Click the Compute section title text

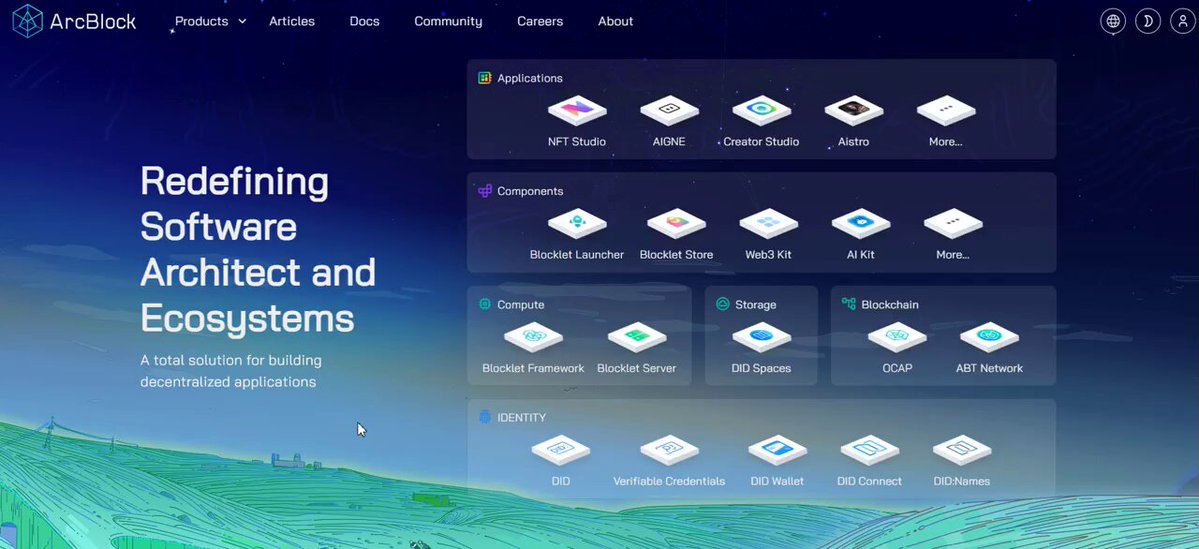(x=521, y=304)
